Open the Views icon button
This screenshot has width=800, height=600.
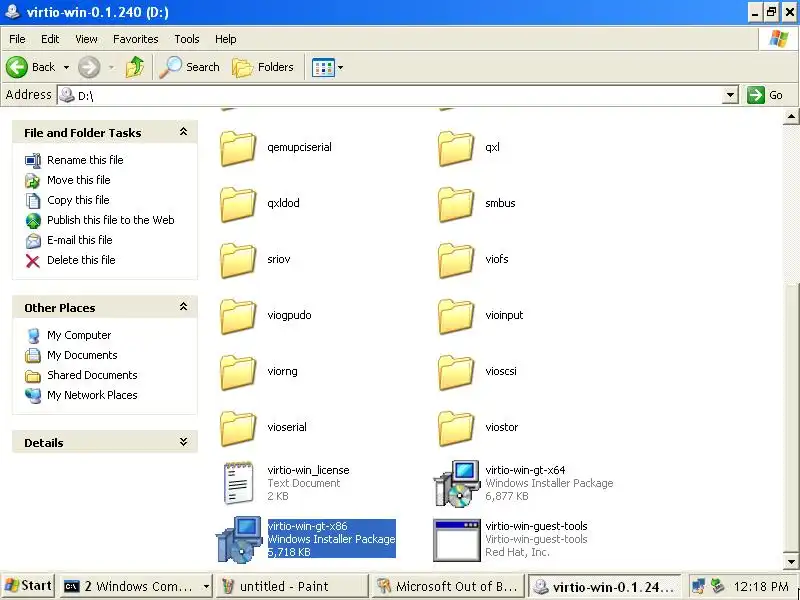tap(323, 67)
